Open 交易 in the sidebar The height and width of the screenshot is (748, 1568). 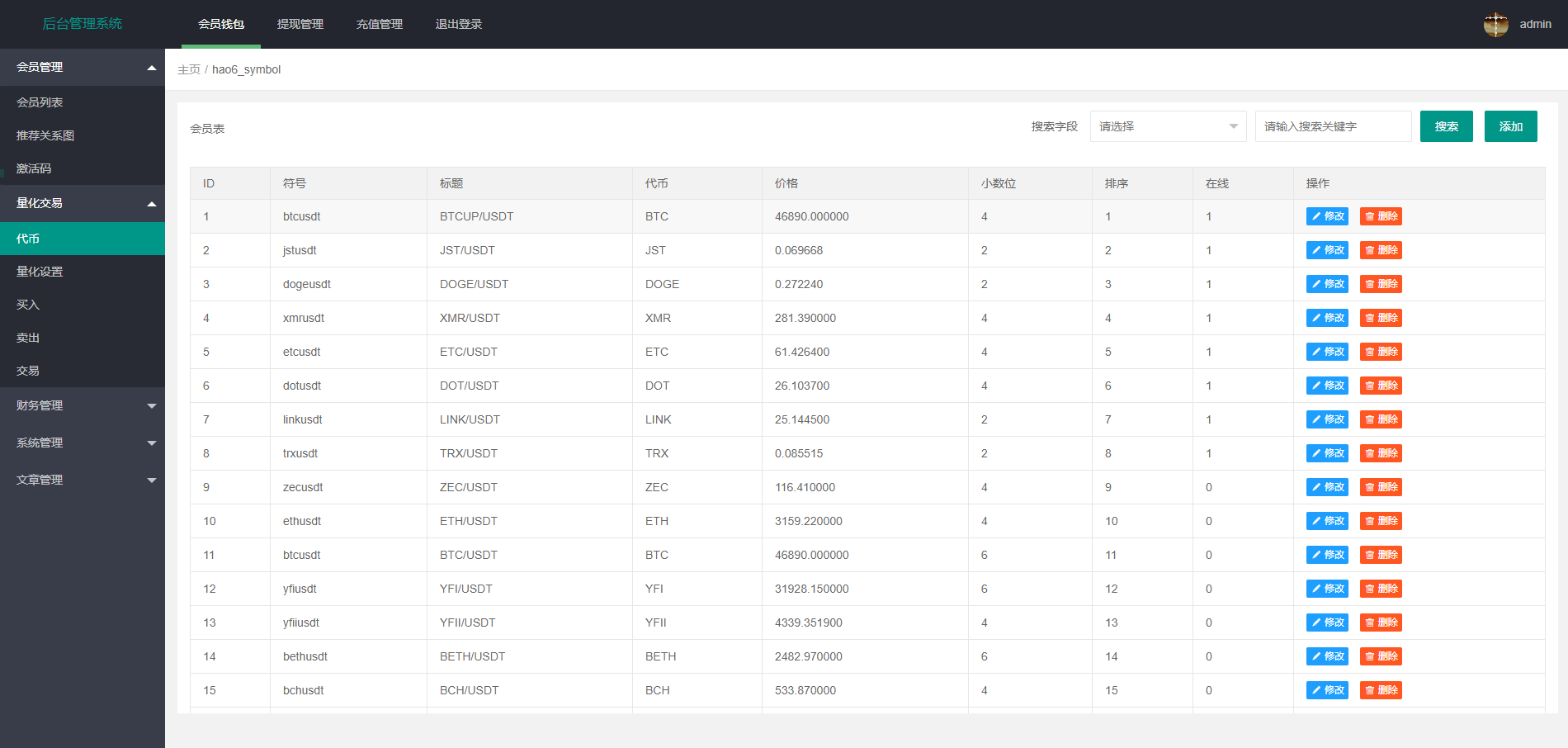pyautogui.click(x=83, y=371)
